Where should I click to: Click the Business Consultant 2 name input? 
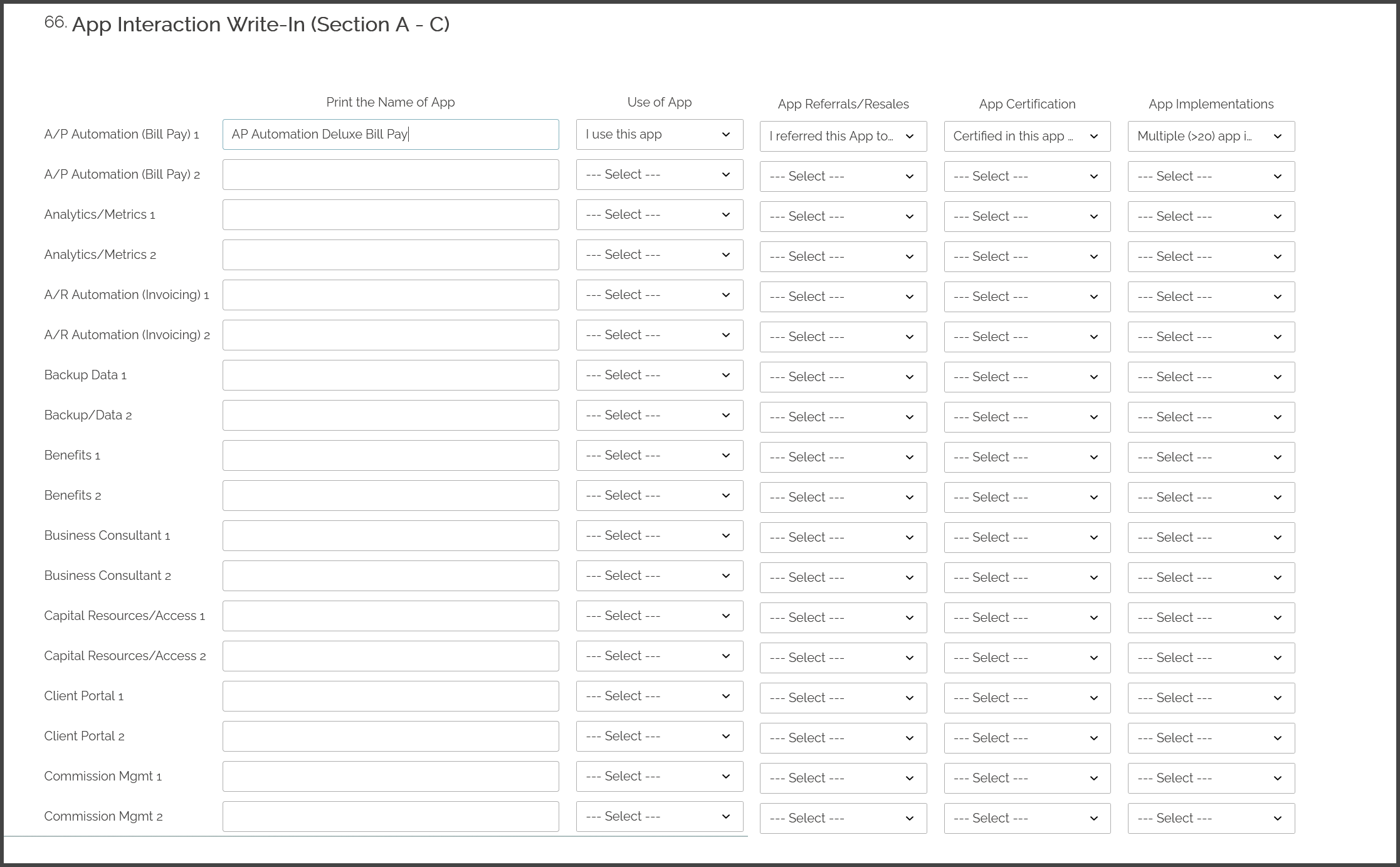(390, 575)
